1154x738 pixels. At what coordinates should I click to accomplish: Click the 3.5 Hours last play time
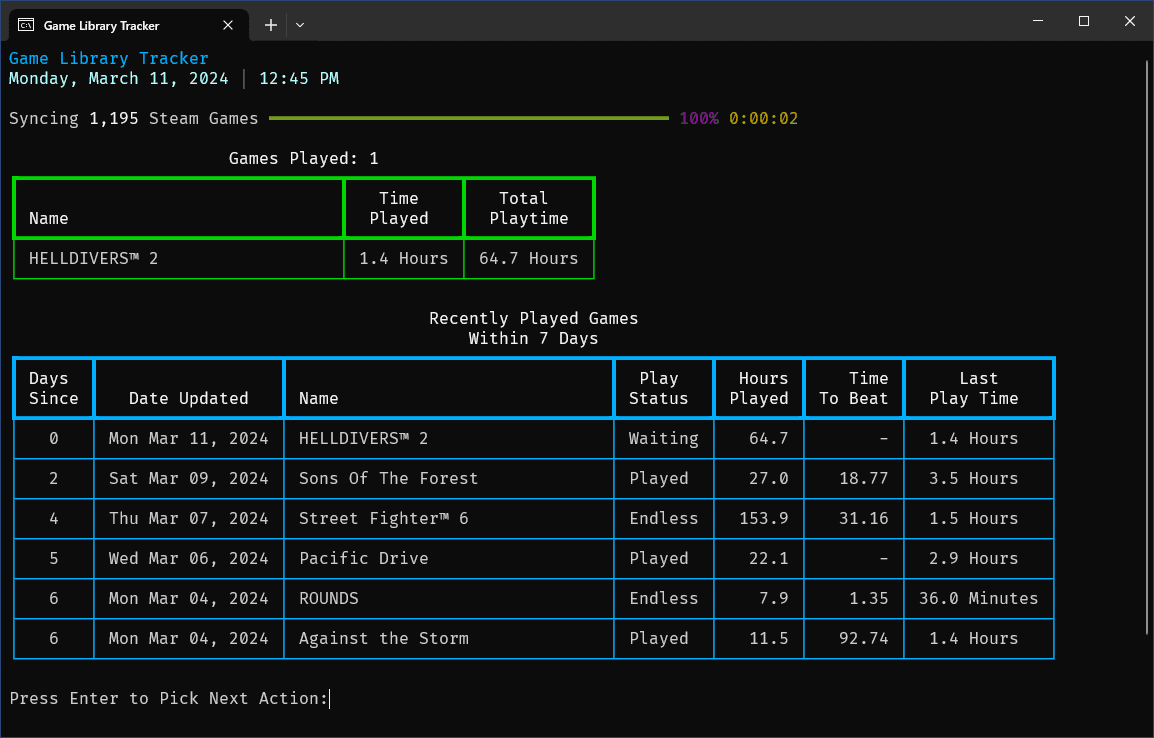point(974,478)
